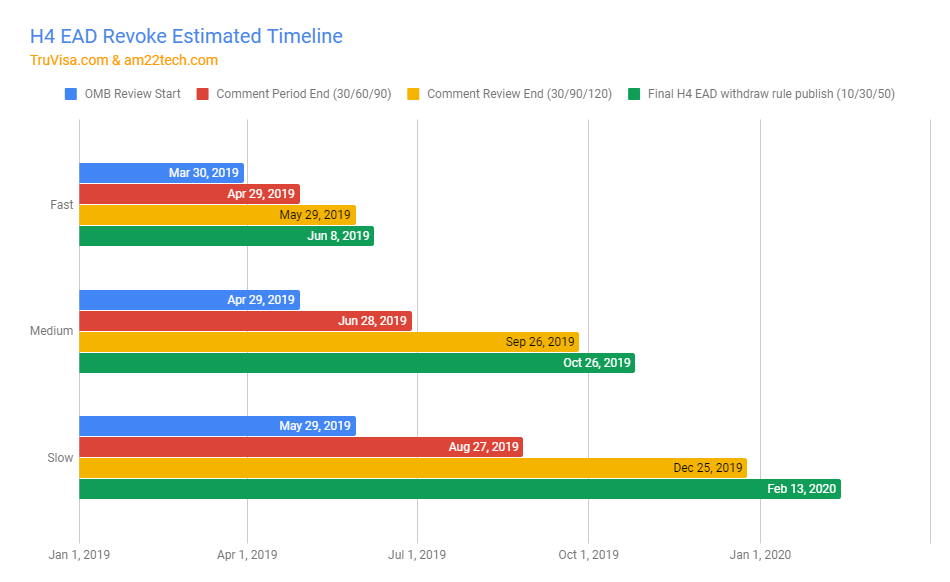Select the Fast green bar Jun 8, 2019

226,236
